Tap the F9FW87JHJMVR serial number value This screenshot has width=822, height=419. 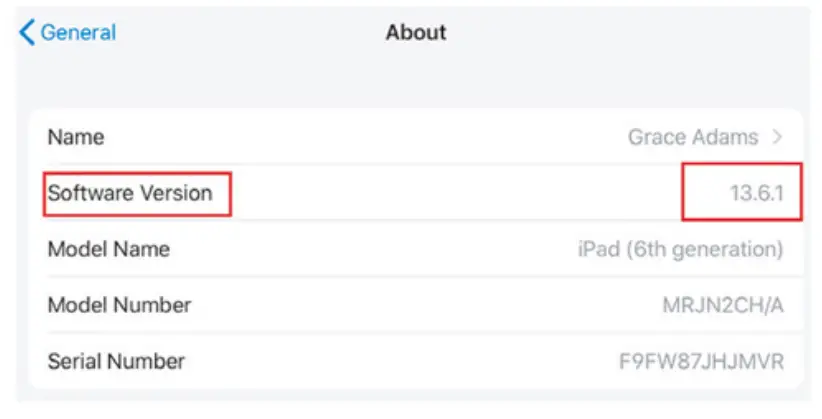(x=701, y=361)
